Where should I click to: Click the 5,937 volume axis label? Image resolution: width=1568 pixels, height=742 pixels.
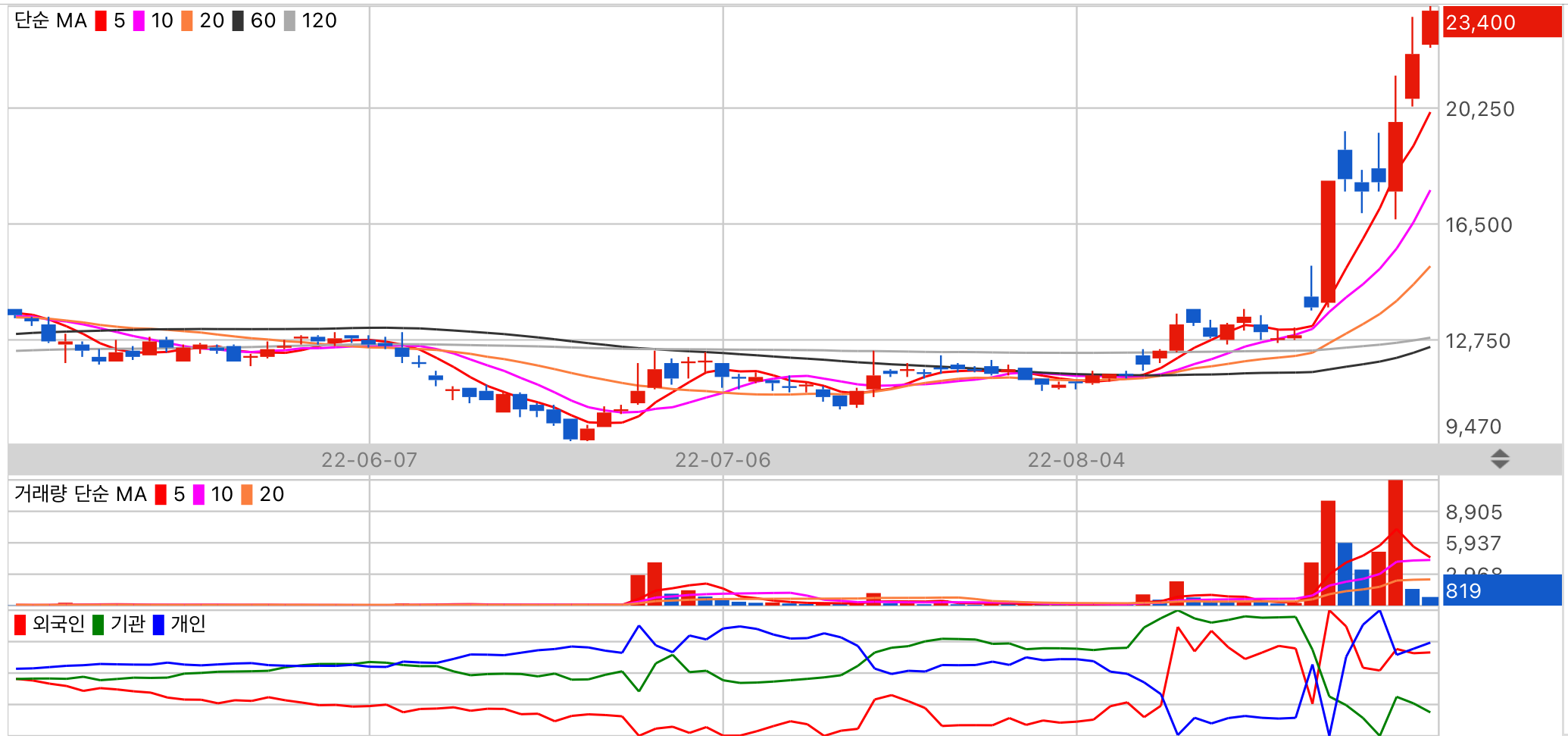1473,543
